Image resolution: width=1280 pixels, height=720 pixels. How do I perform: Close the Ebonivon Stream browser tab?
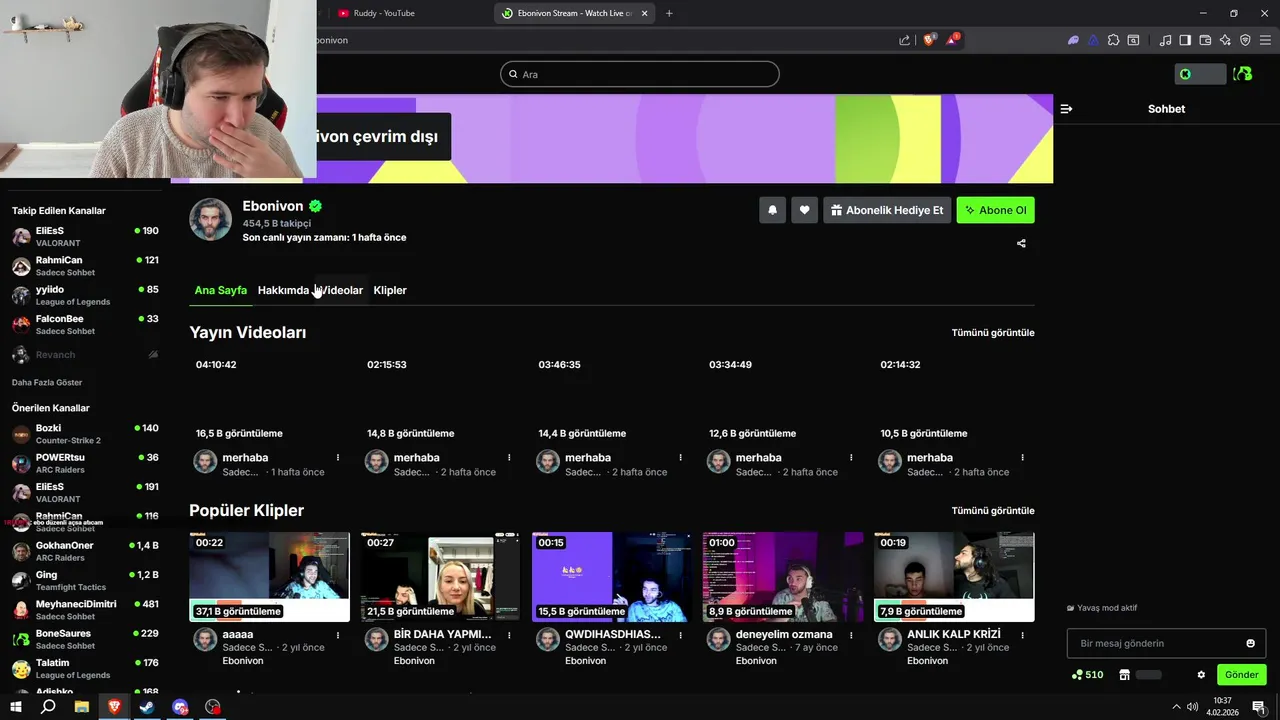[645, 13]
